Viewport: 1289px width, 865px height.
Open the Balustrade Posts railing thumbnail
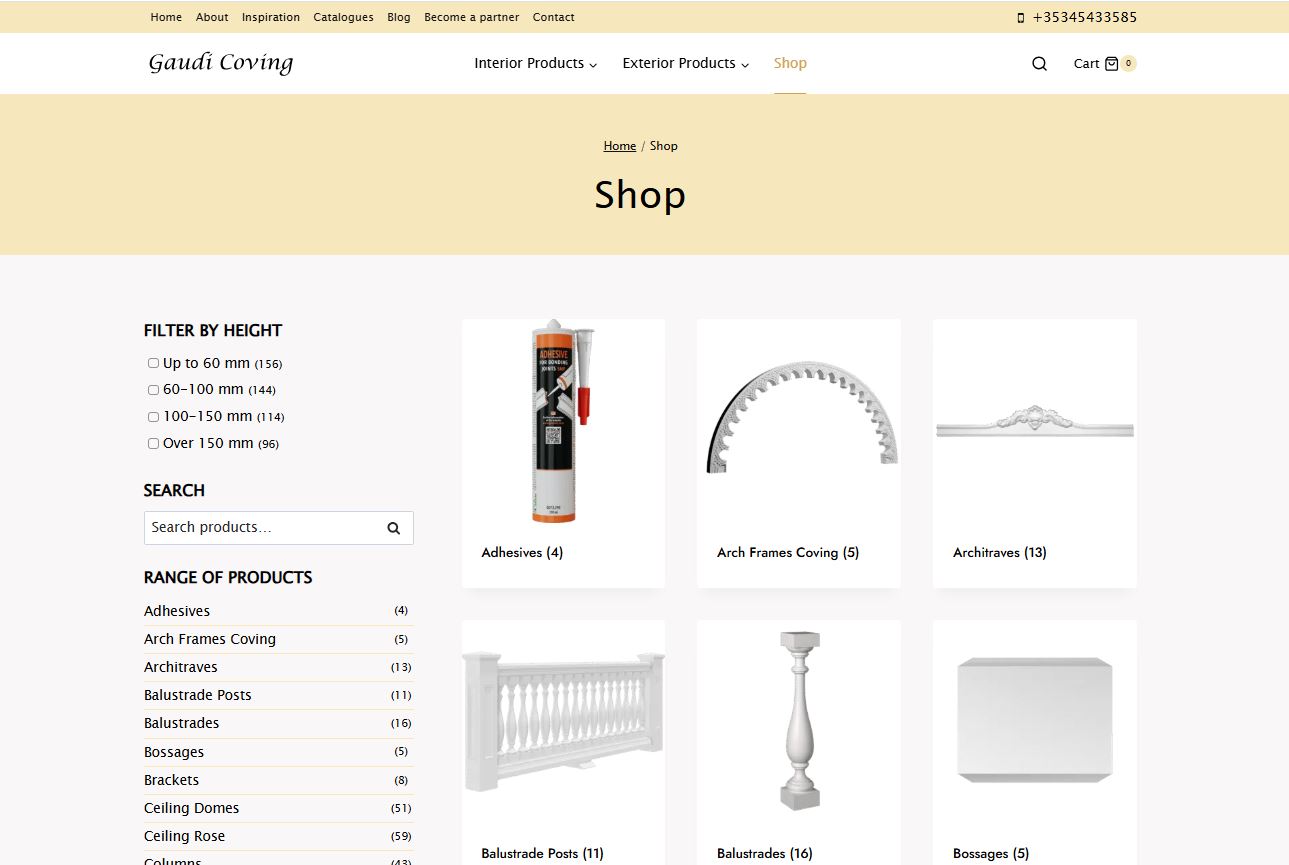(563, 722)
